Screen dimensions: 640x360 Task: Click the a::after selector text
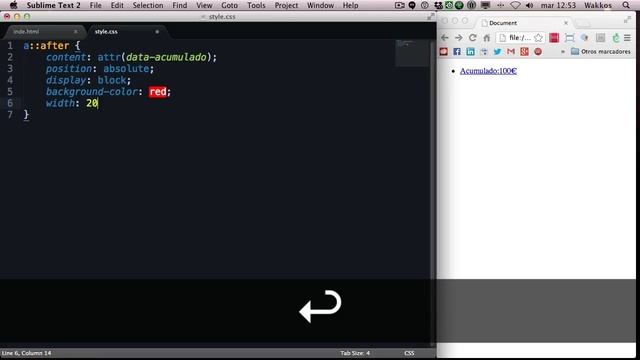pos(46,46)
